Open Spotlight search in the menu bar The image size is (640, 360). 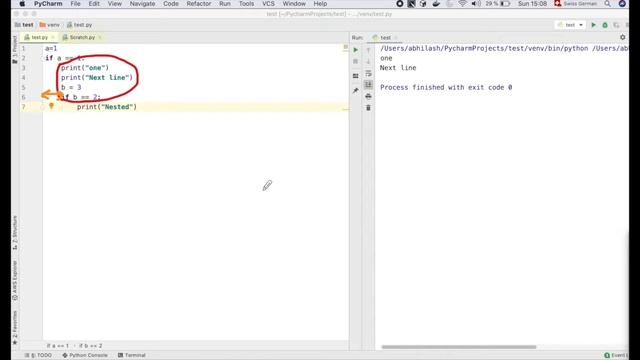(608, 4)
